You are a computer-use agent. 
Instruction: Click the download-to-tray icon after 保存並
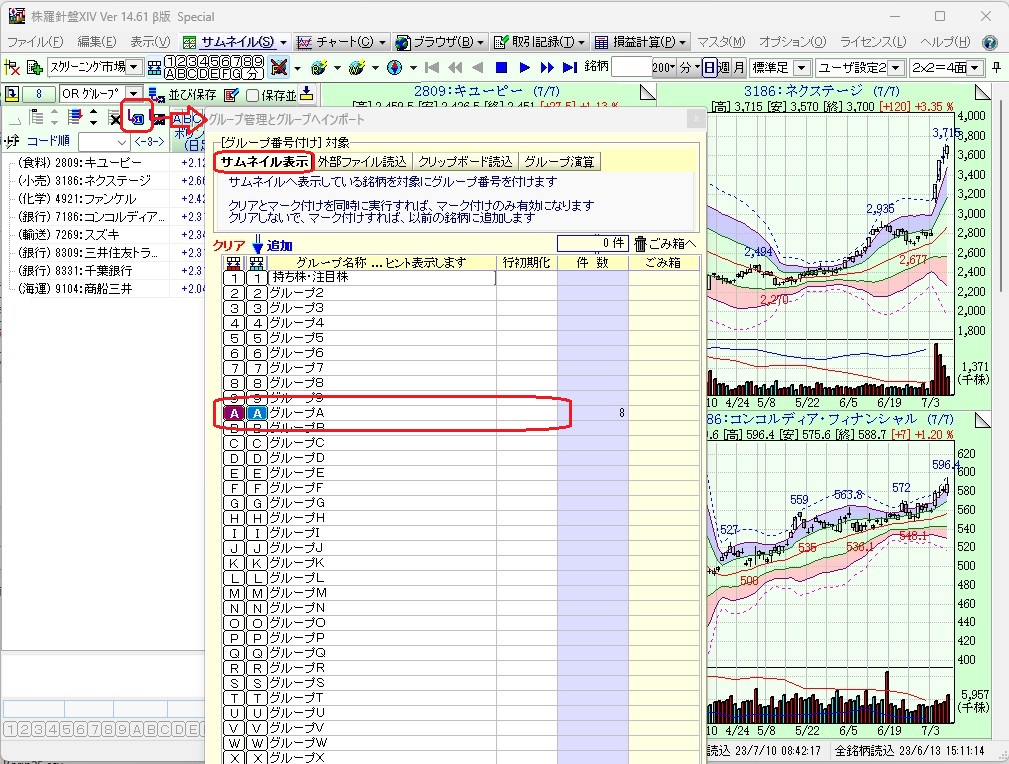(x=307, y=93)
